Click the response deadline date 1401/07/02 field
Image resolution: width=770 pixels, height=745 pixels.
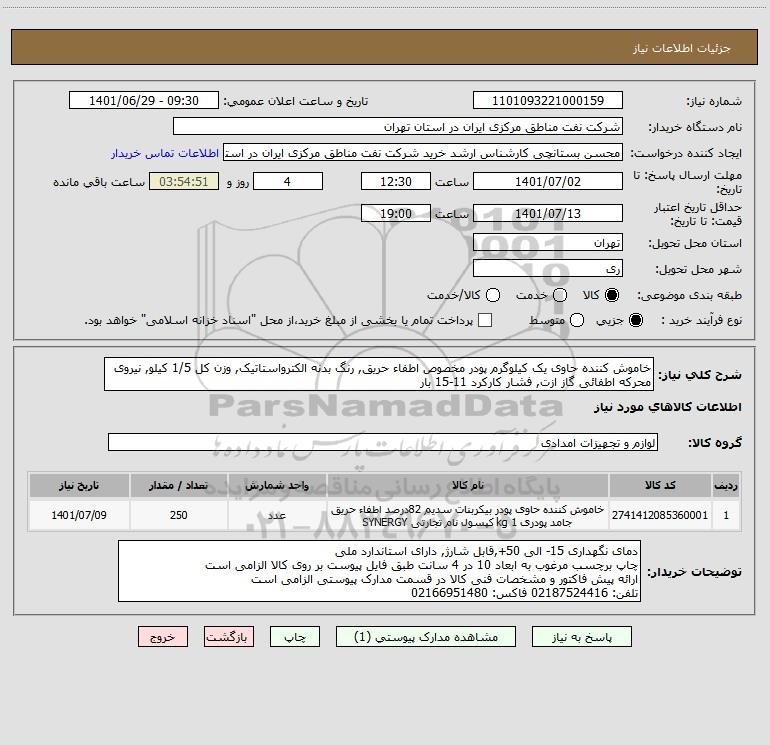coord(548,181)
